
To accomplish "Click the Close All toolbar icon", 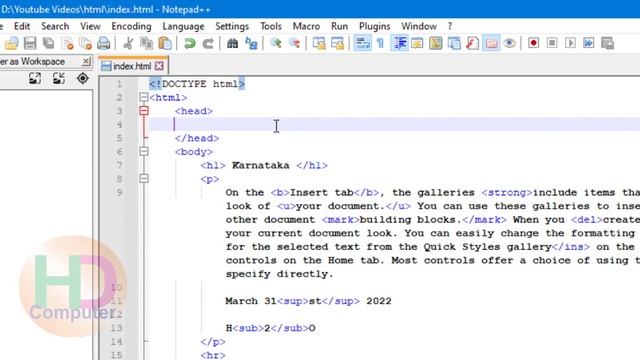I will point(85,43).
